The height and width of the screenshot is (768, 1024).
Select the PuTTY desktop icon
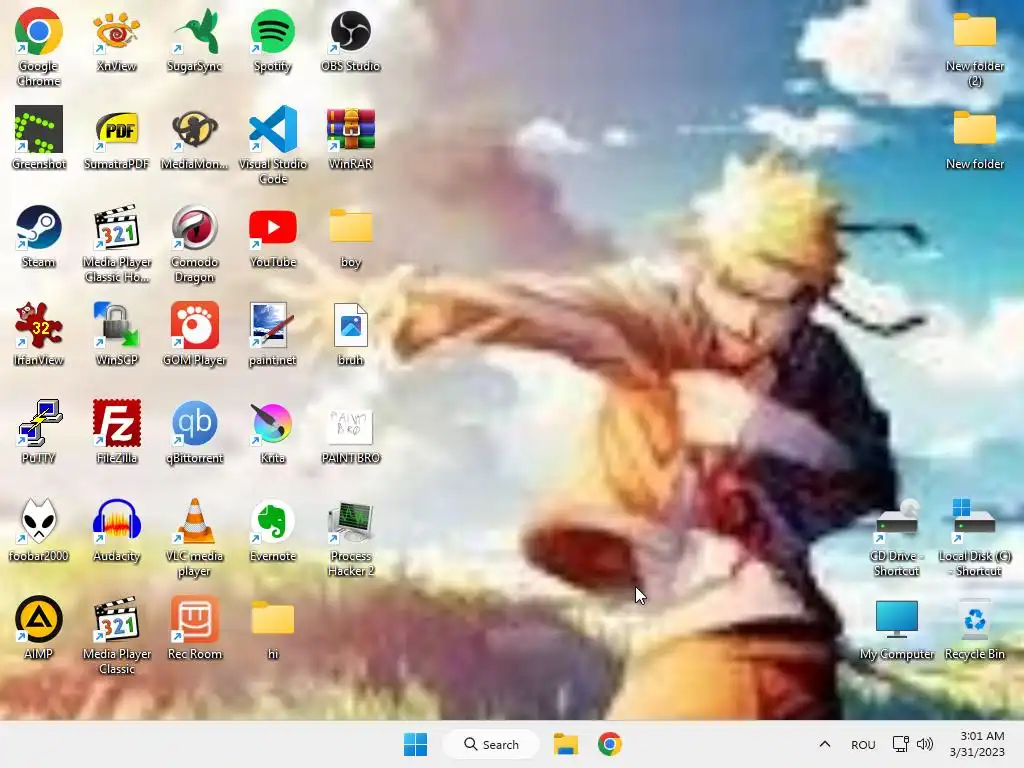pos(39,423)
